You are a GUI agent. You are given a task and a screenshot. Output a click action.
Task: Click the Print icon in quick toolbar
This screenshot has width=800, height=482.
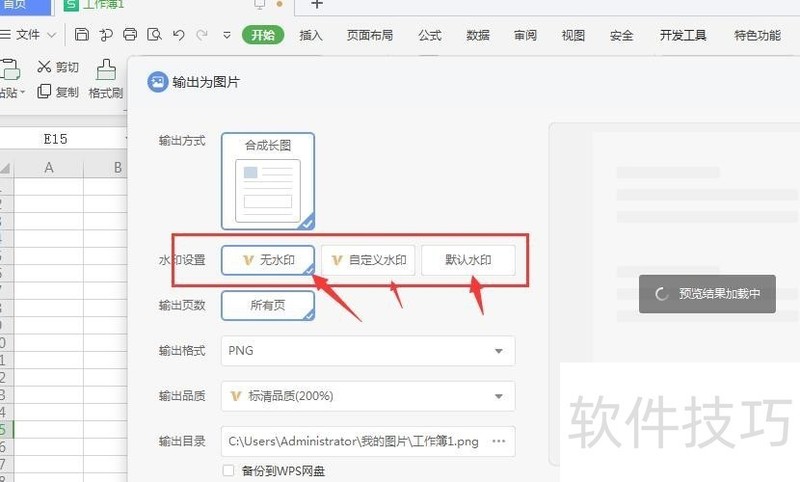(x=130, y=35)
